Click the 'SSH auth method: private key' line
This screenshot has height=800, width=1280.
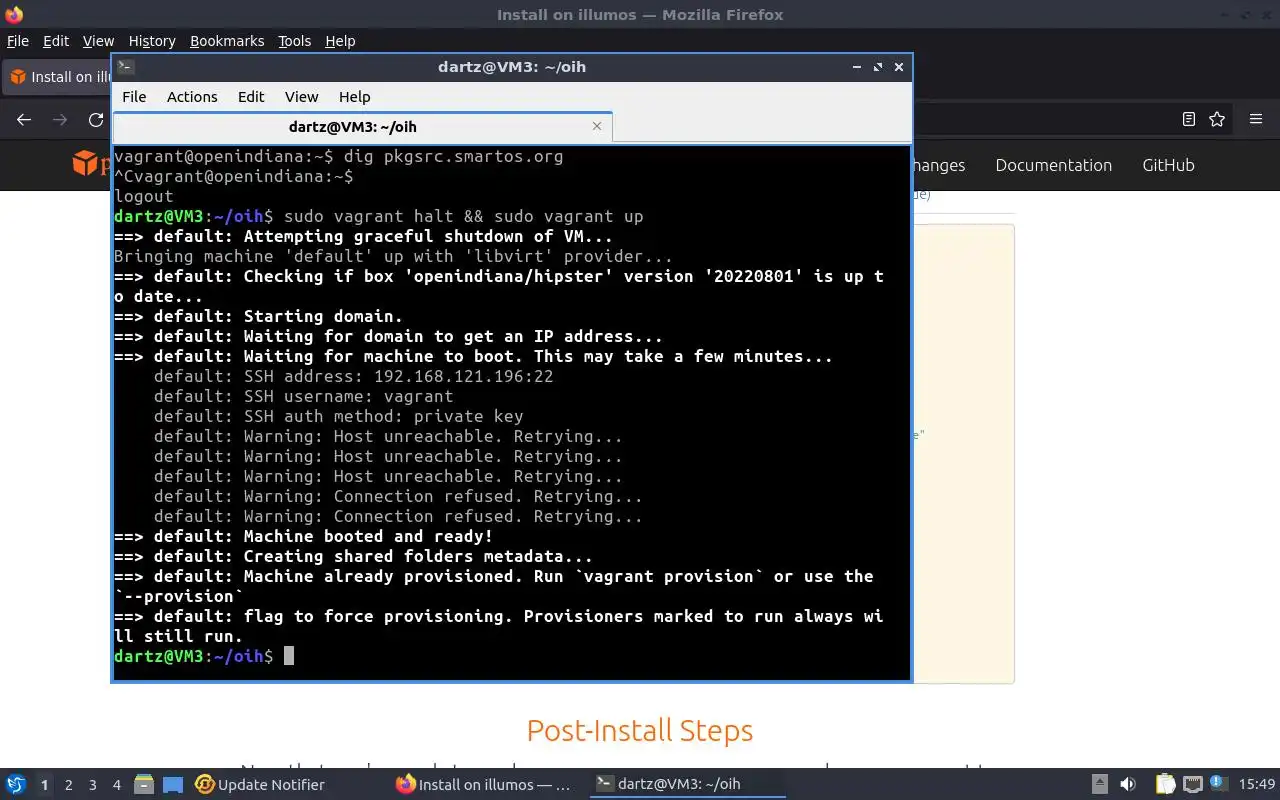click(x=338, y=416)
